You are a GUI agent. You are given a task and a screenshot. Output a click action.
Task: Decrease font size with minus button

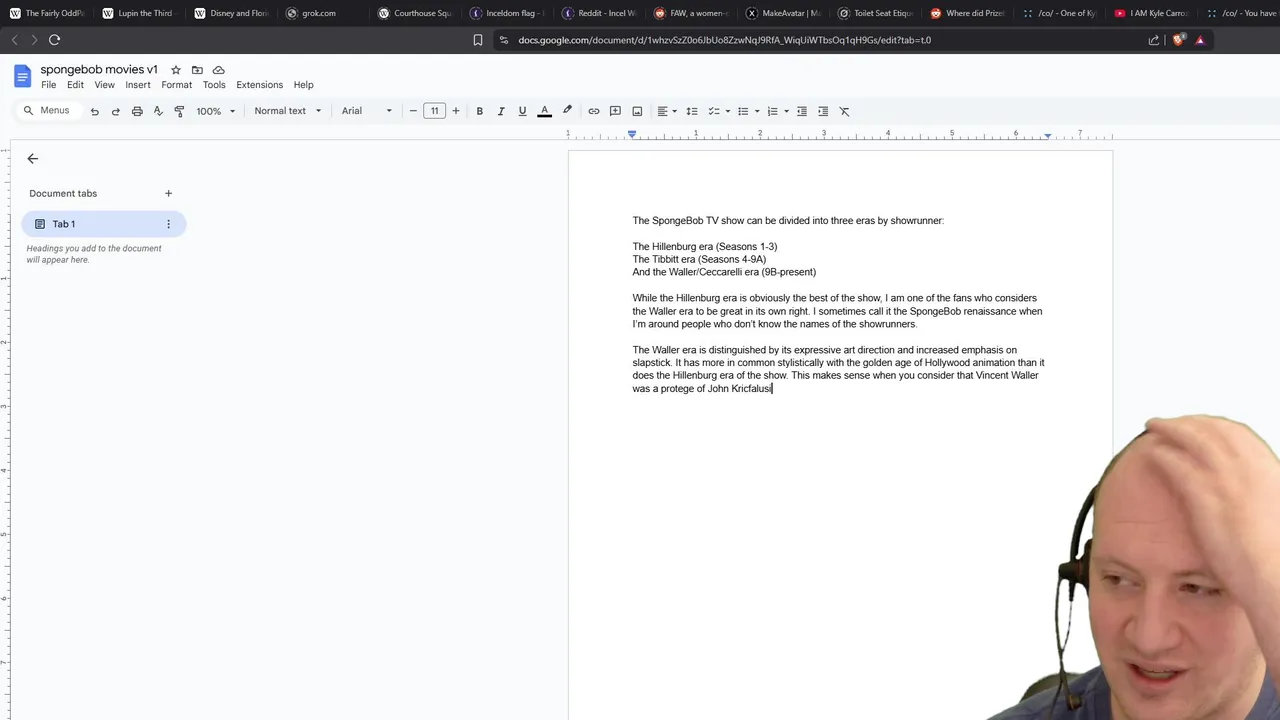[413, 111]
